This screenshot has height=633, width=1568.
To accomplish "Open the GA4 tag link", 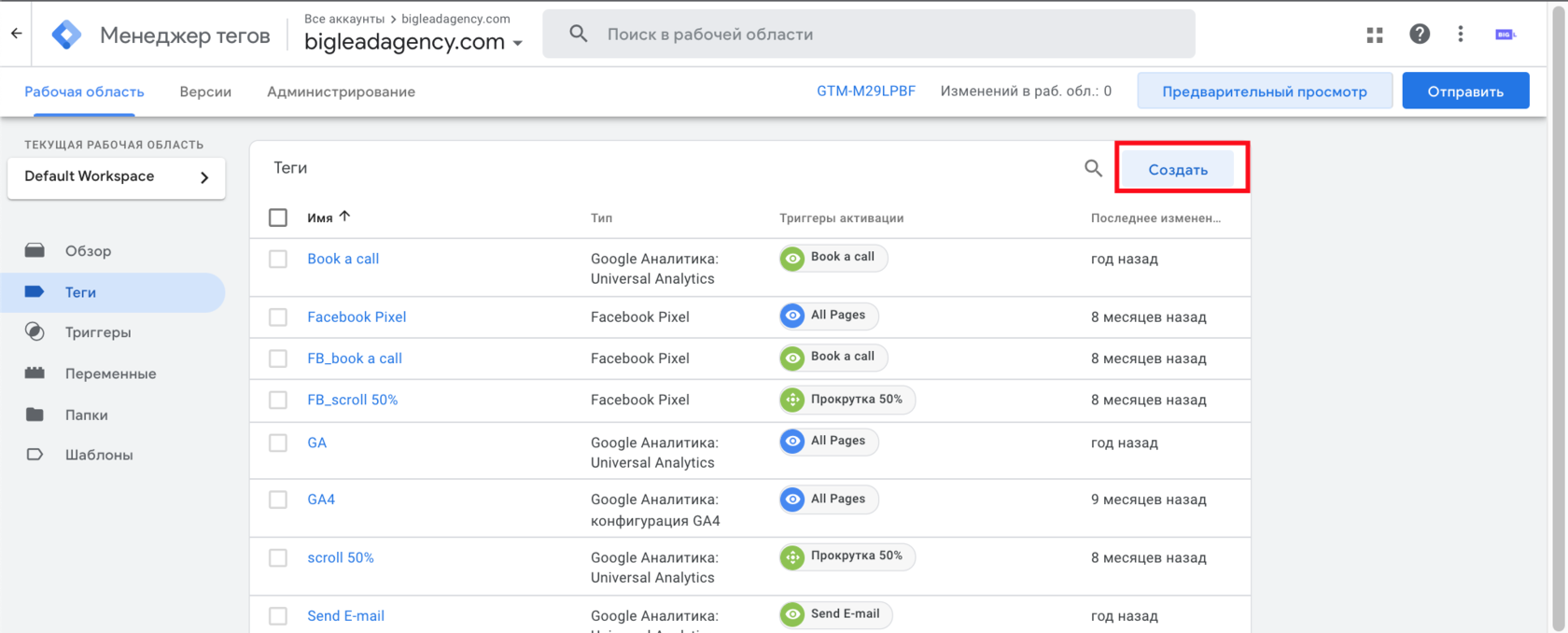I will tap(321, 499).
